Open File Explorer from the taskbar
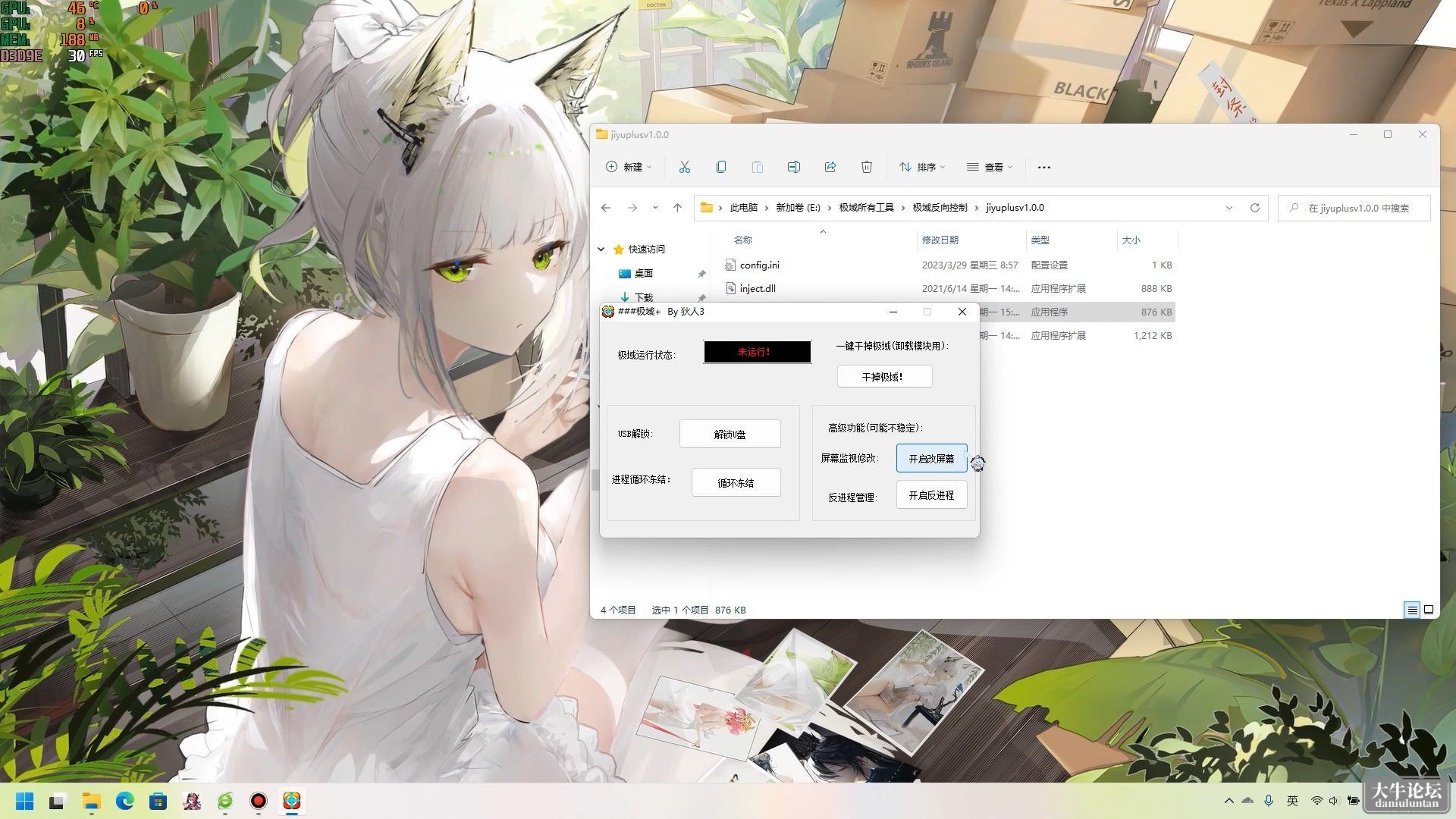The height and width of the screenshot is (819, 1456). point(91,801)
